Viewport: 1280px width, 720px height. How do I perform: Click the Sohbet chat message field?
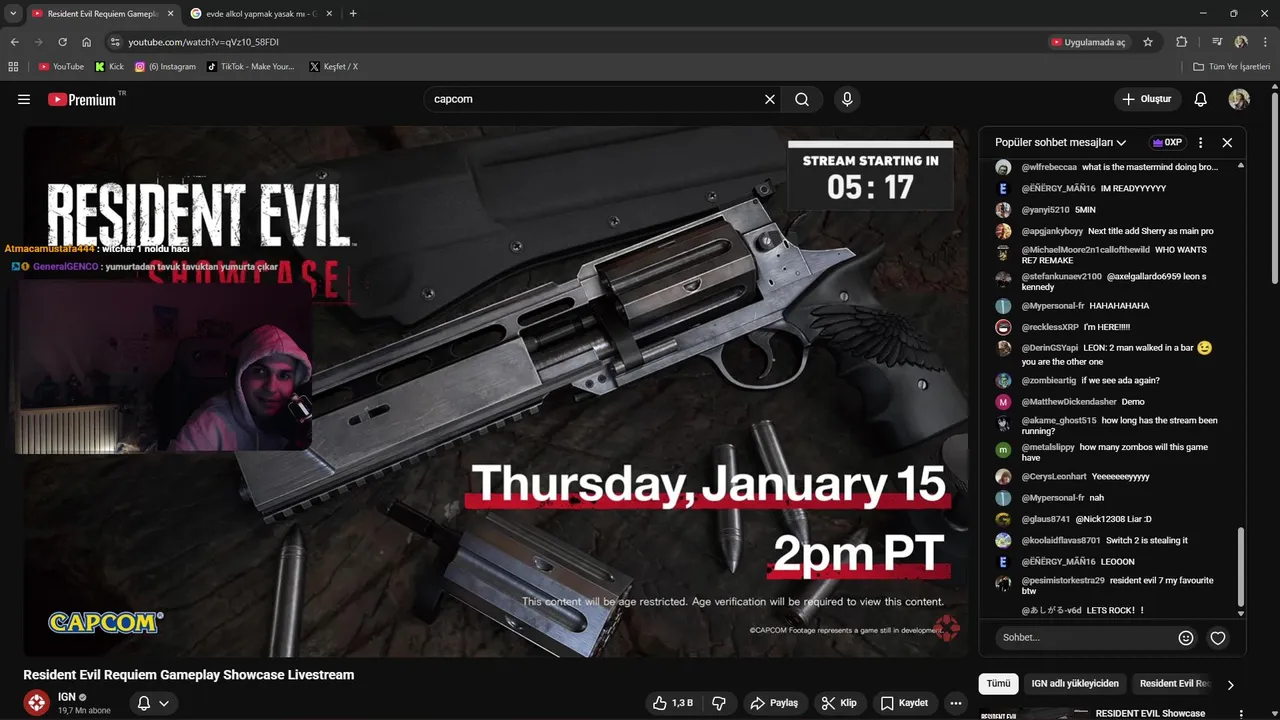[1085, 637]
